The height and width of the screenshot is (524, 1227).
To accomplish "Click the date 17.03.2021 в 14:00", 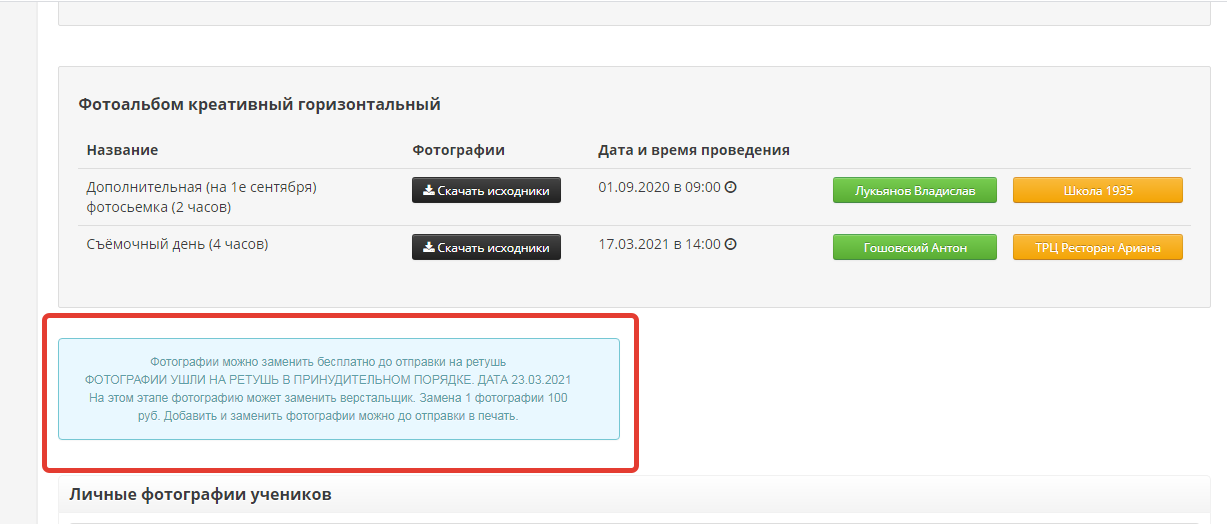I will click(659, 244).
